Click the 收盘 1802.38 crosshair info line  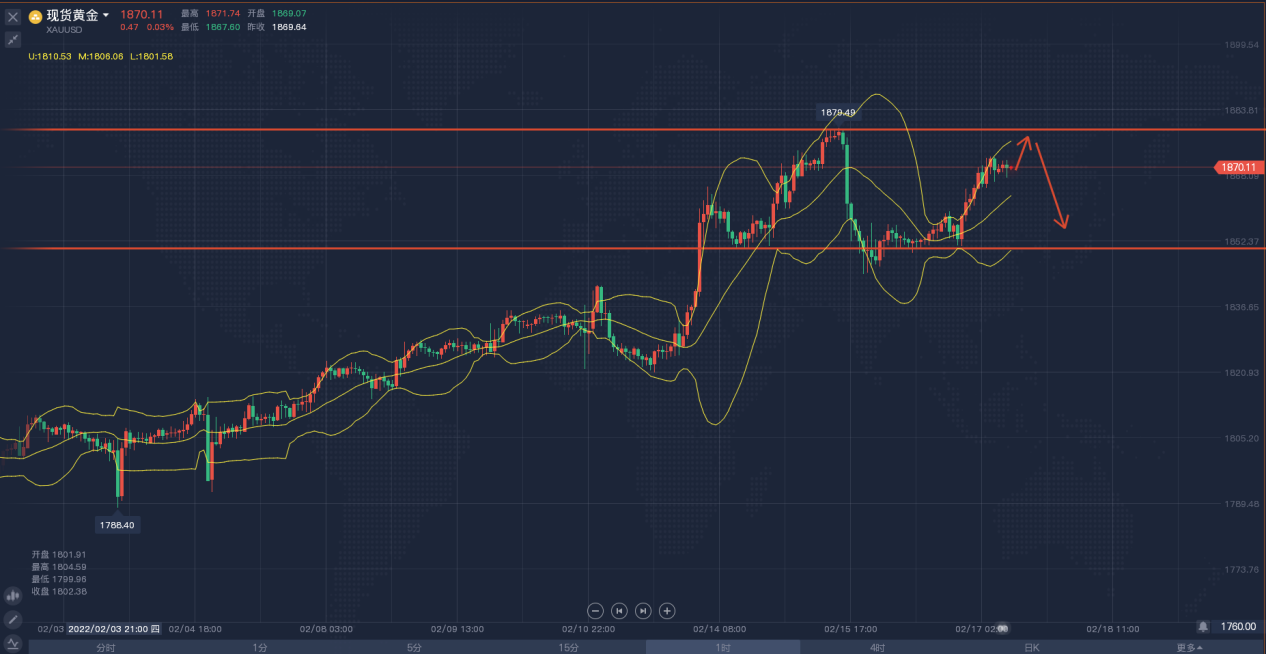coord(59,591)
